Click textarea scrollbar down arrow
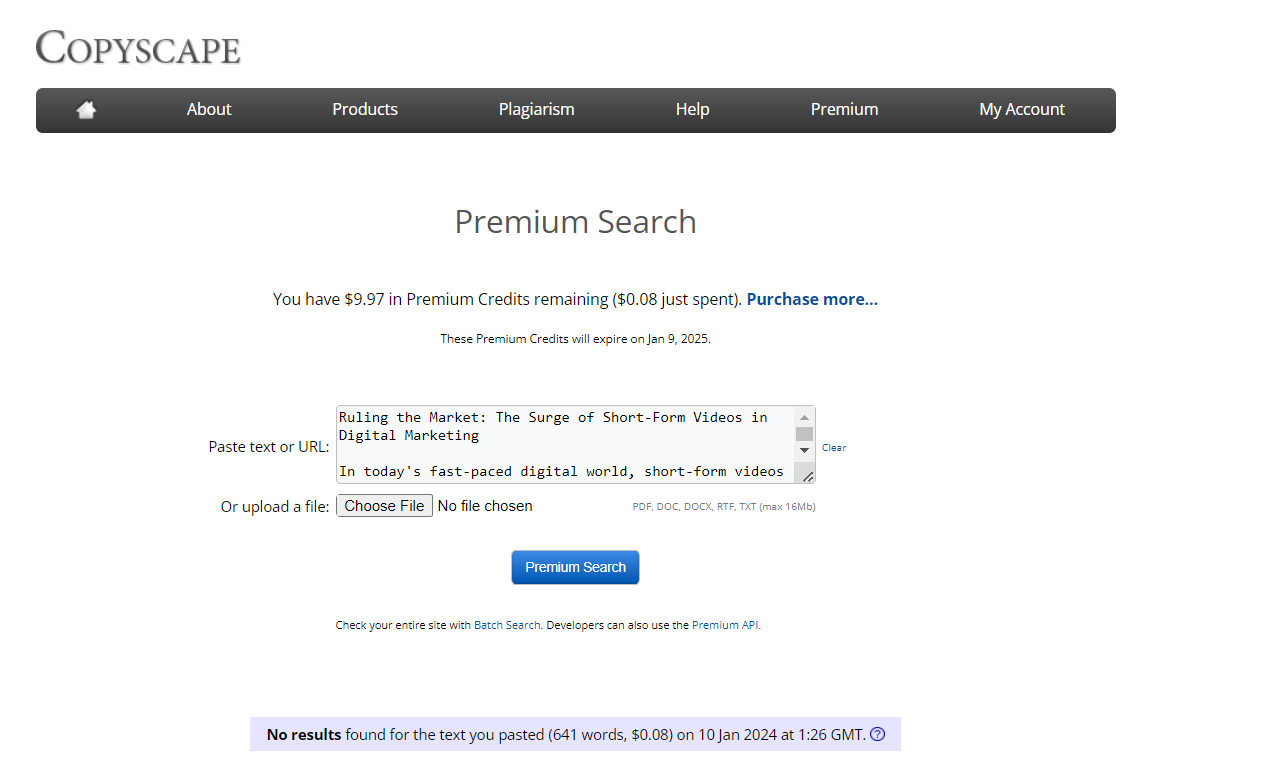Image resolution: width=1267 pixels, height=777 pixels. [804, 451]
